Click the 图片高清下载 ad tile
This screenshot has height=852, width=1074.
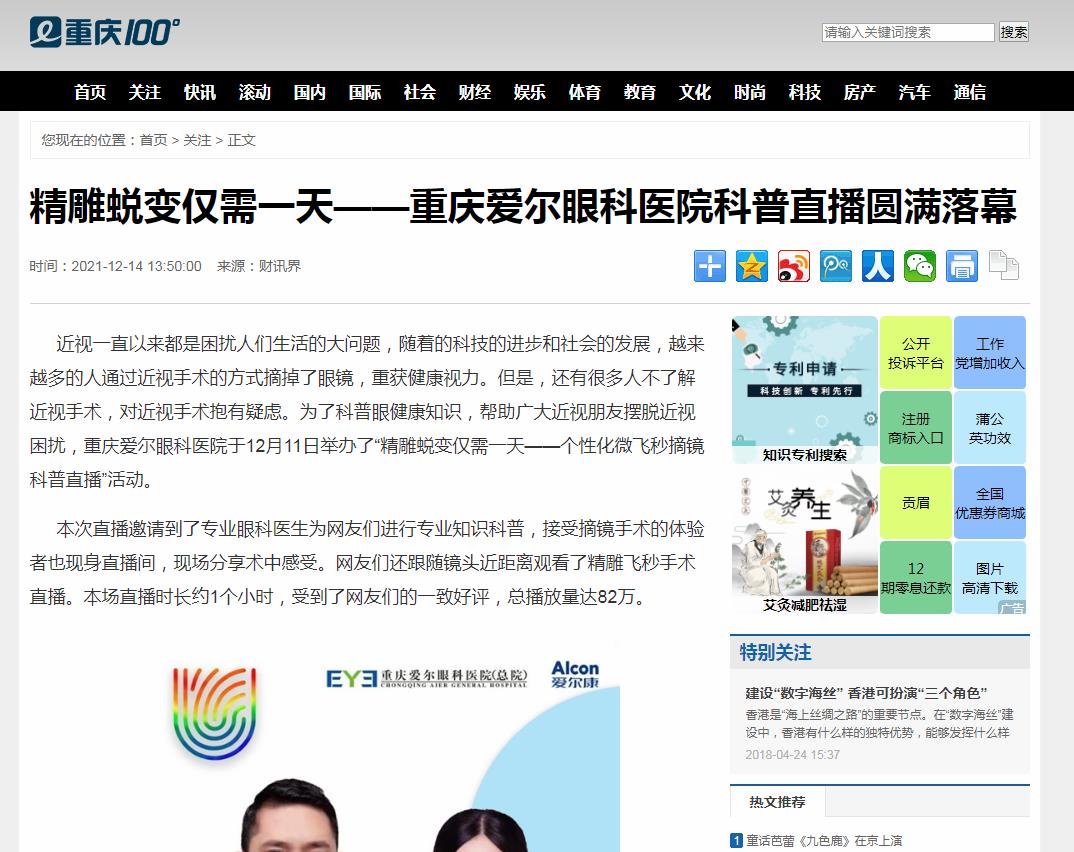[990, 577]
